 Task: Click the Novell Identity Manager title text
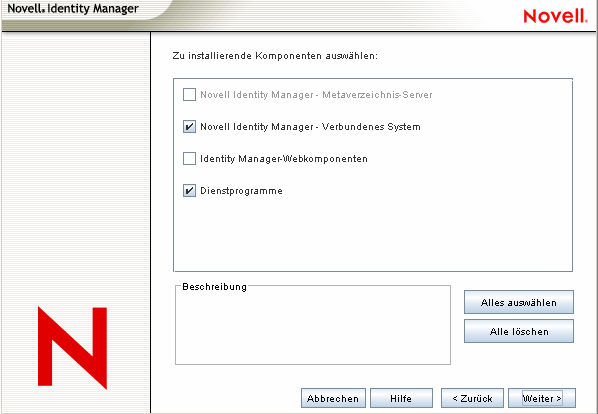[73, 8]
